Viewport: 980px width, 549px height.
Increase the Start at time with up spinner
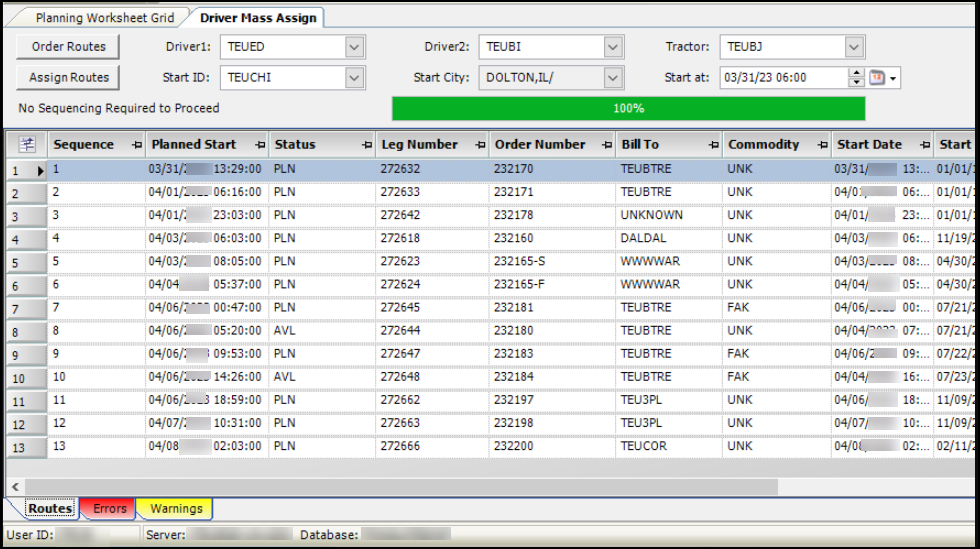coord(856,73)
